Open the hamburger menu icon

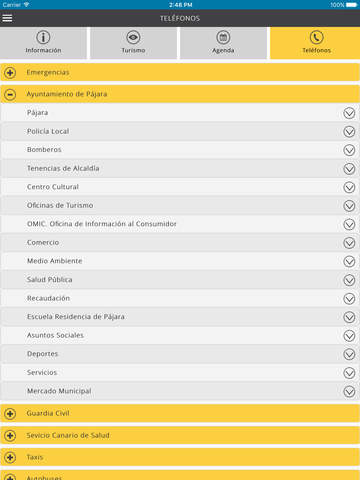[x=7, y=18]
